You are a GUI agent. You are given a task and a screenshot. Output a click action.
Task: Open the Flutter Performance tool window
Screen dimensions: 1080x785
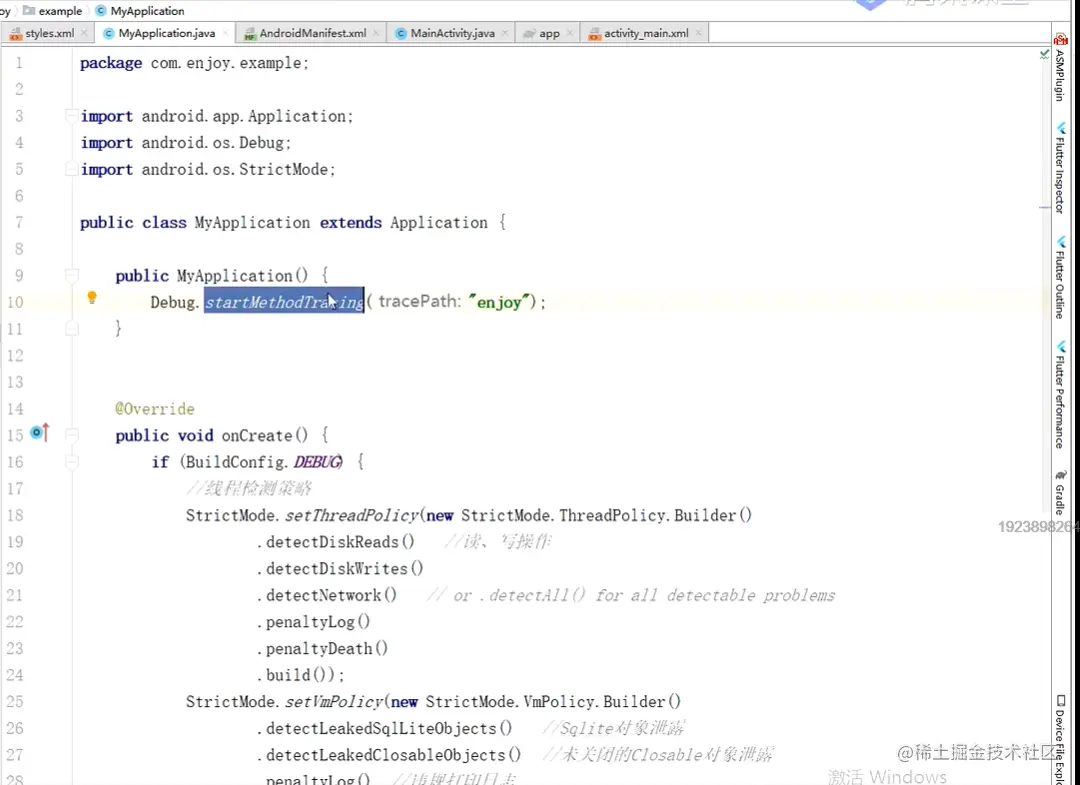coord(1060,393)
